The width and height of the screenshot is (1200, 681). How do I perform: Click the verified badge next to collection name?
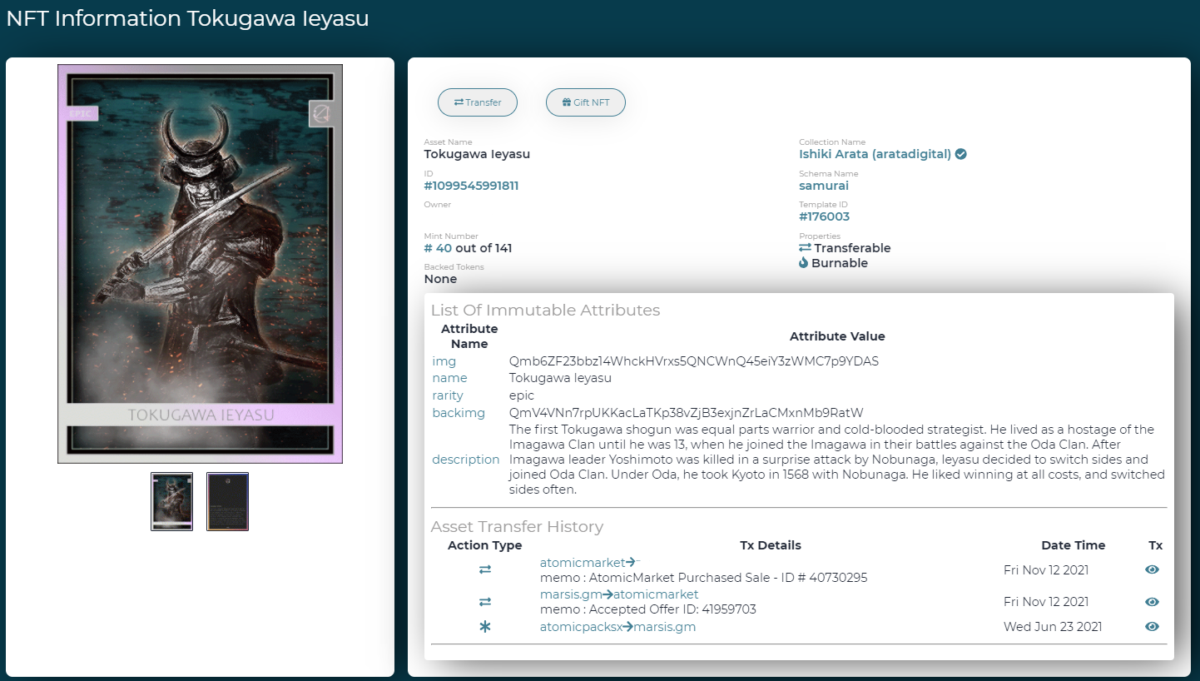click(x=961, y=154)
